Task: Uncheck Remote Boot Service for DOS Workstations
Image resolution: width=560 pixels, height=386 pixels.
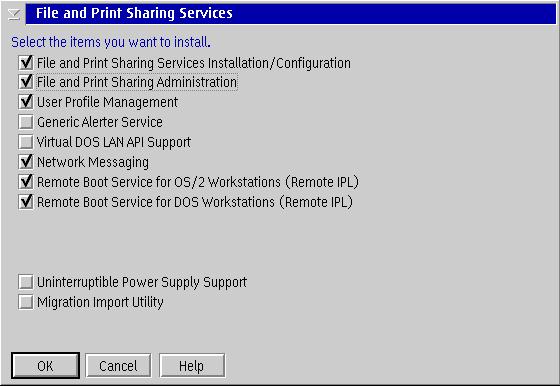Action: (26, 202)
